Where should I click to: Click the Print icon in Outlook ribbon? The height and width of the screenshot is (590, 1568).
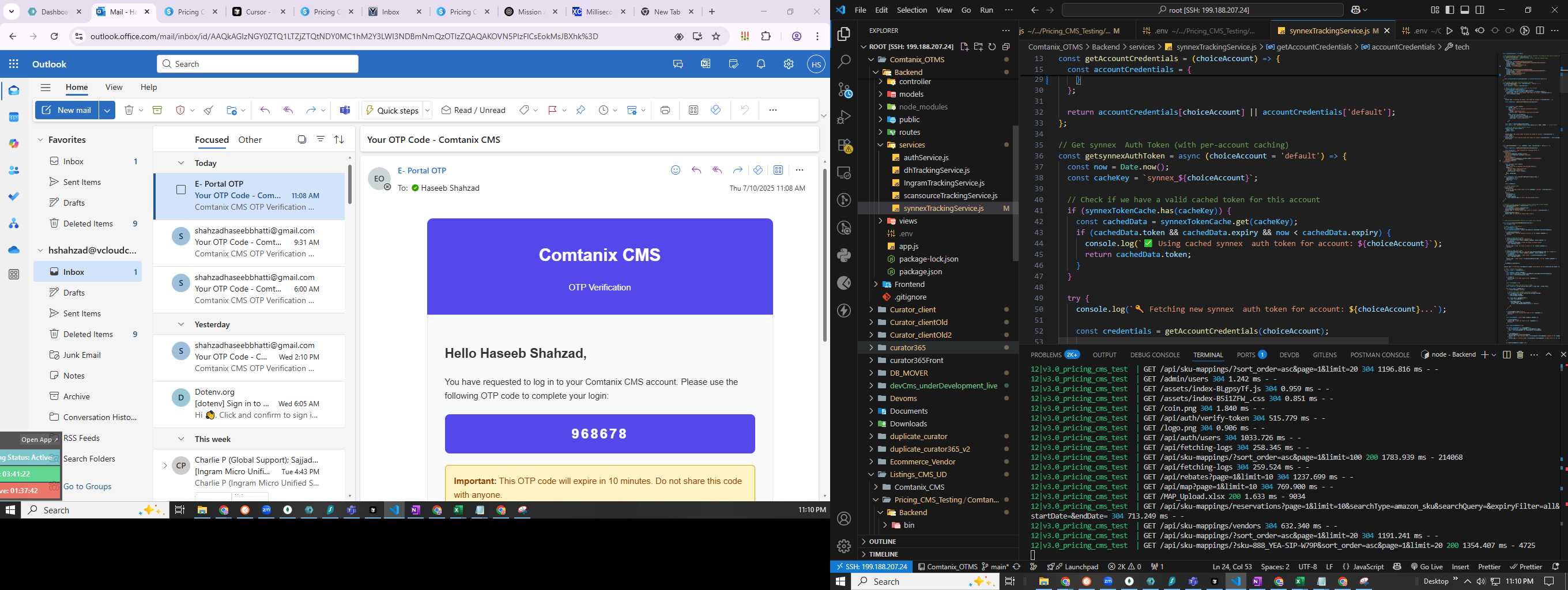665,110
